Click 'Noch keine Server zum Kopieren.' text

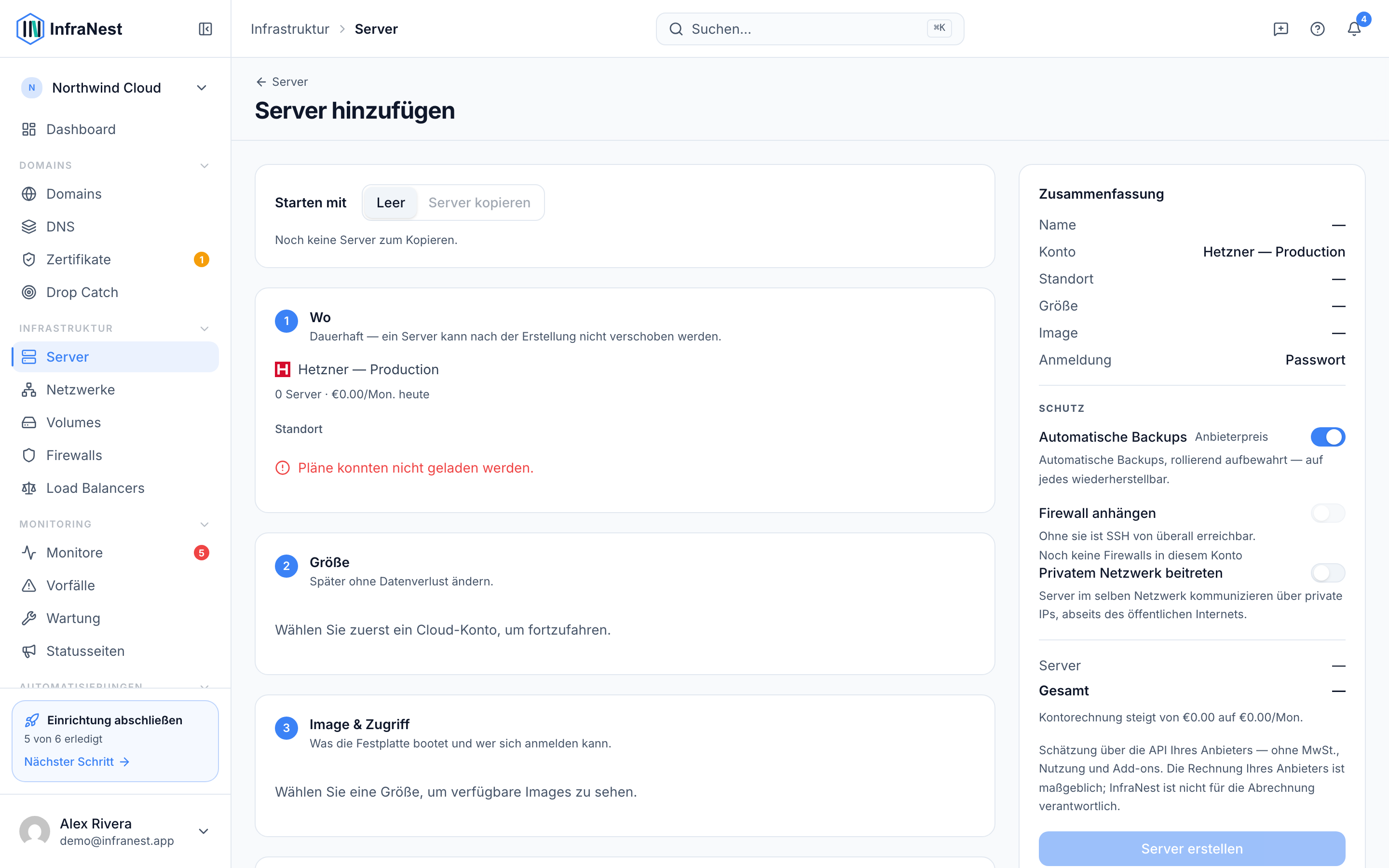click(x=366, y=240)
